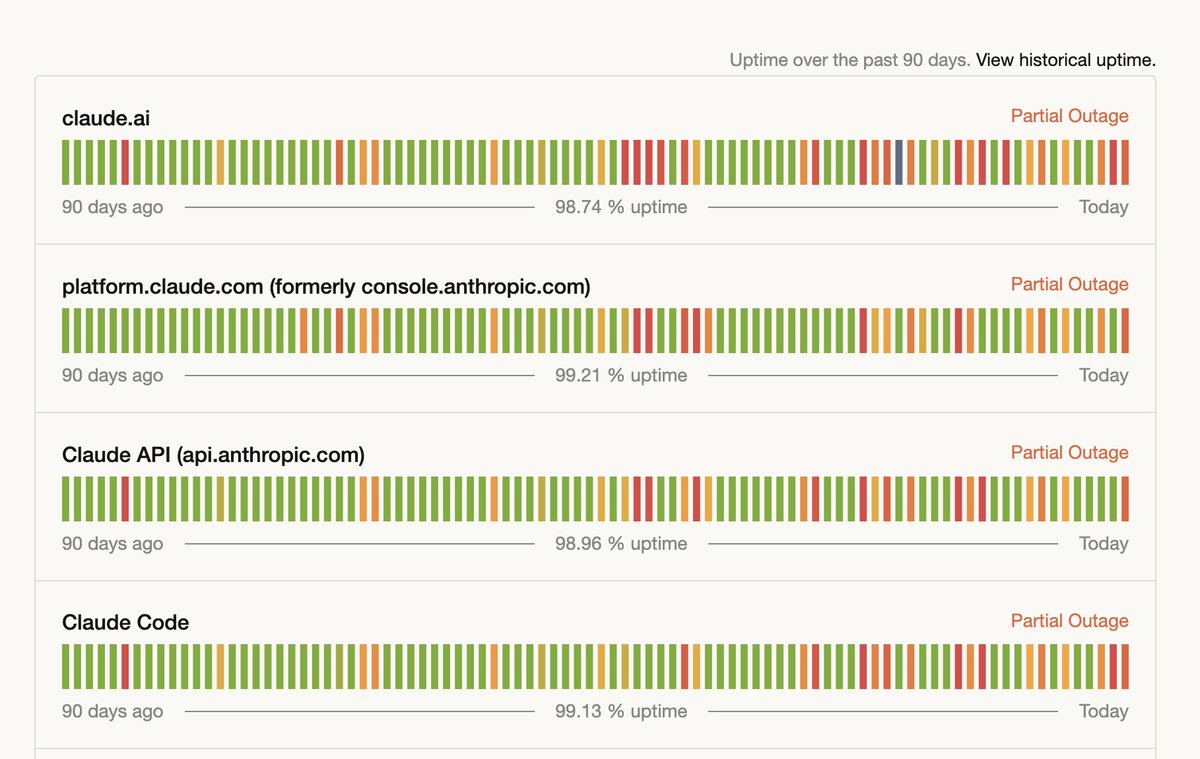Click the oldest leftmost bar in claude.ai row
The width and height of the screenshot is (1200, 759).
click(x=66, y=162)
